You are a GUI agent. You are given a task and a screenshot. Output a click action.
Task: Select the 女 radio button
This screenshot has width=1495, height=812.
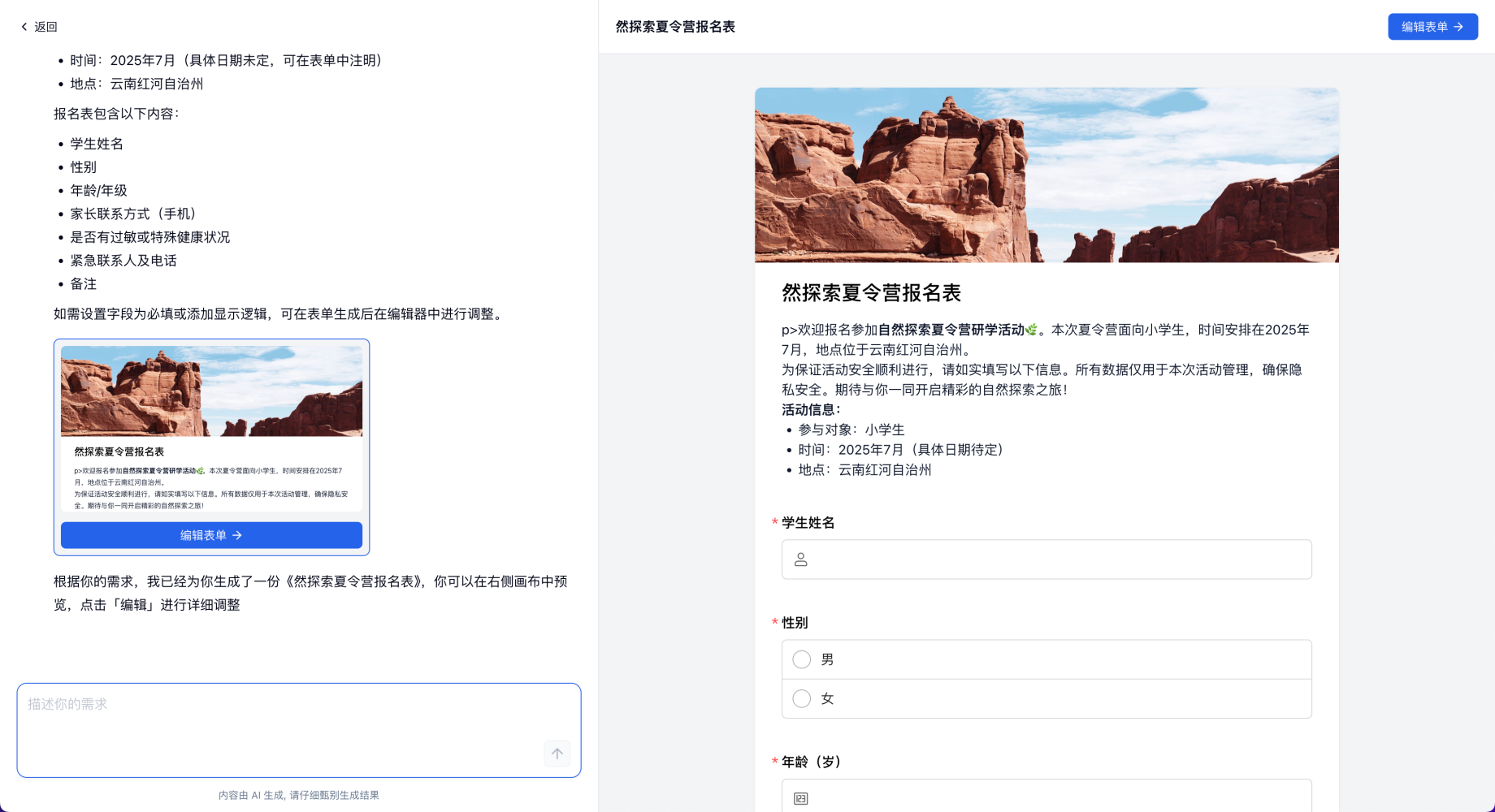(x=802, y=698)
